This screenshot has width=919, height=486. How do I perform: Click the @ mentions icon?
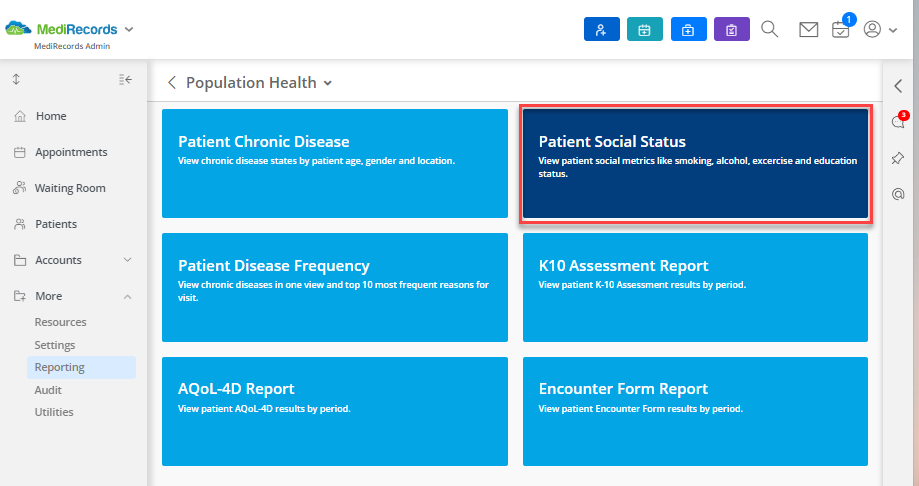(898, 194)
